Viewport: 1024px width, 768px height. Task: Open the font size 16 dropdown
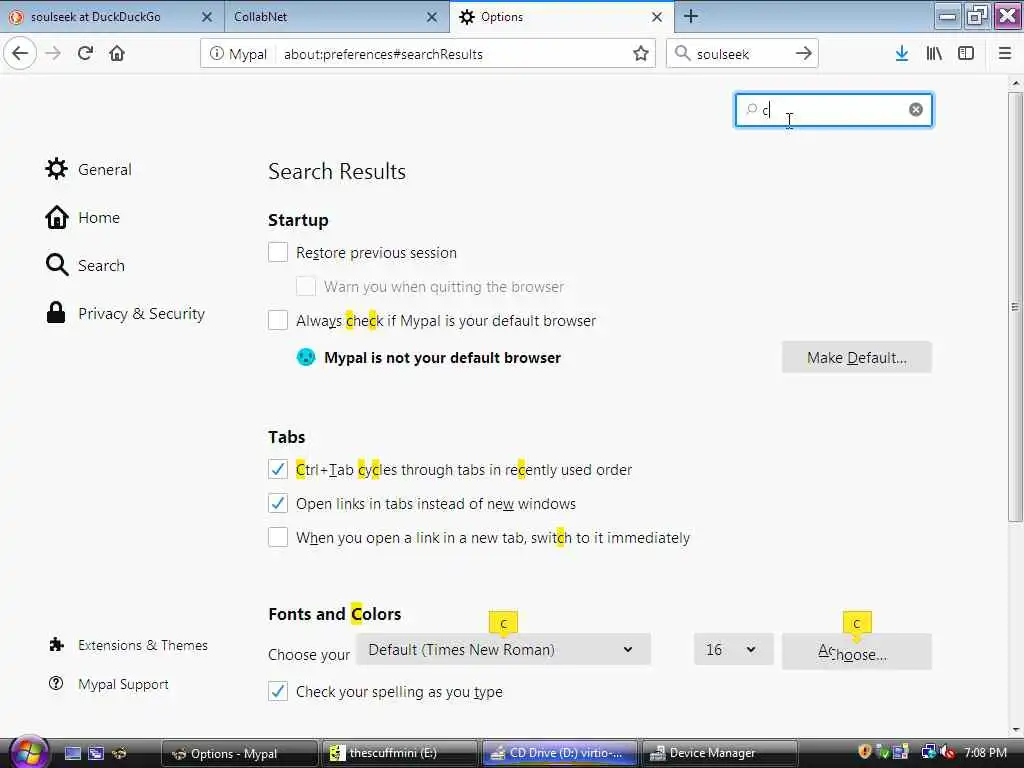pyautogui.click(x=733, y=650)
